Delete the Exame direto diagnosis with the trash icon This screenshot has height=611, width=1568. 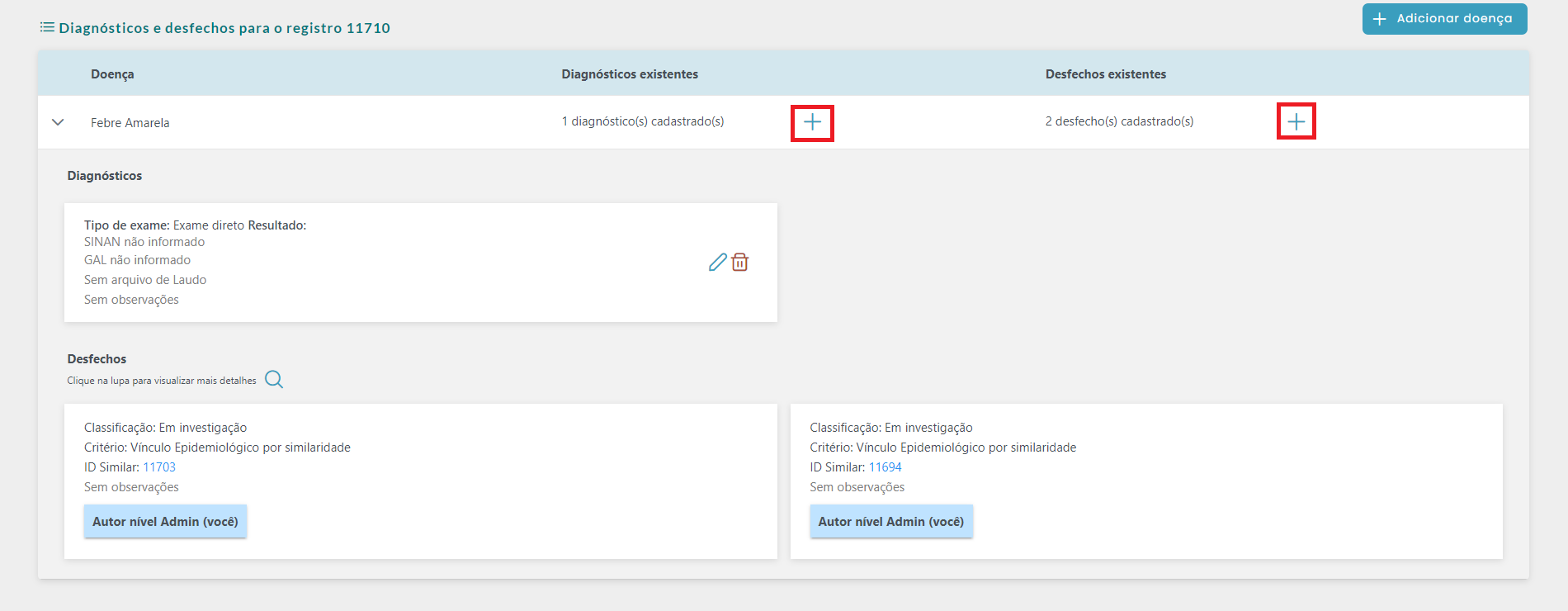[x=740, y=263]
